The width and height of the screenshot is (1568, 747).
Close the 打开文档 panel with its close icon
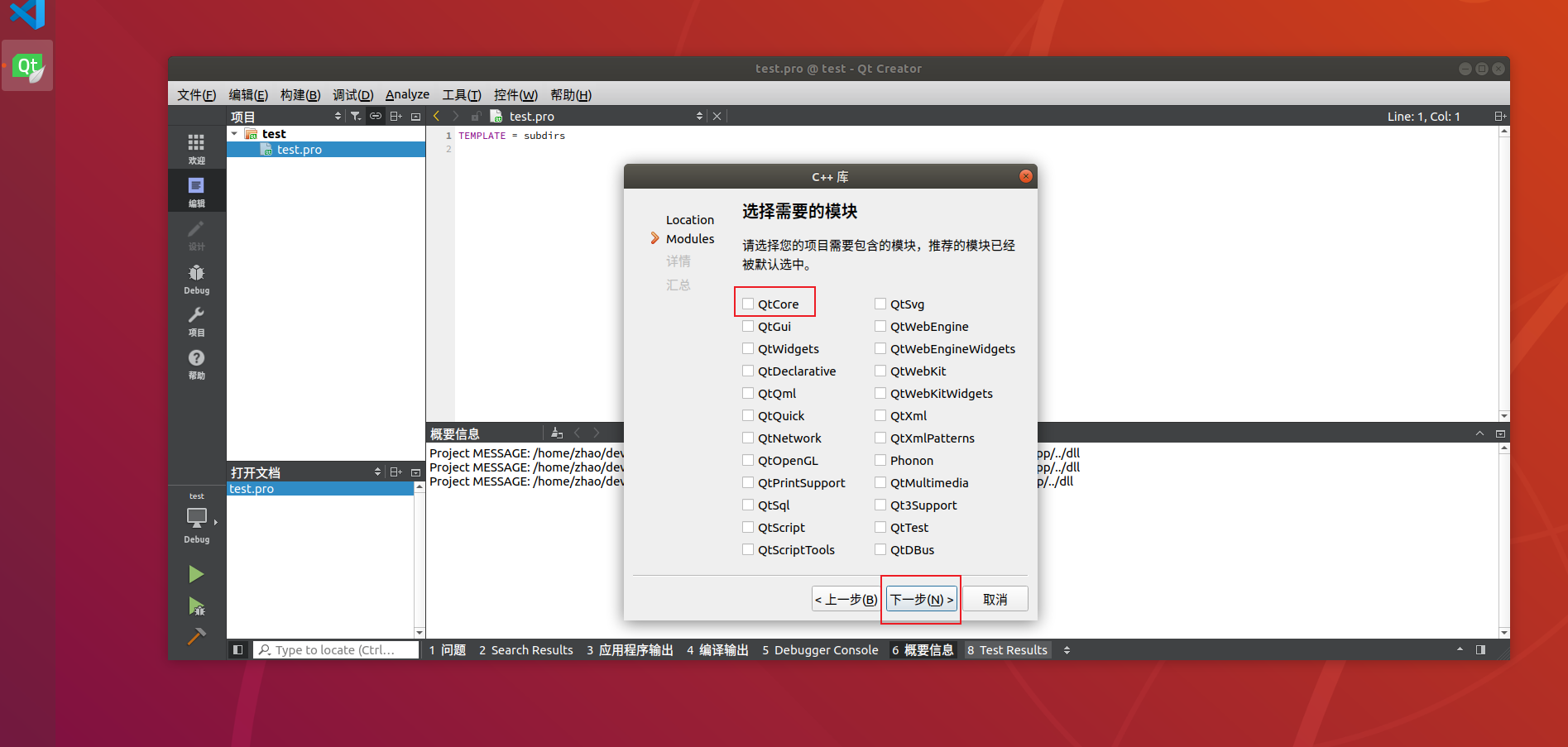point(415,472)
